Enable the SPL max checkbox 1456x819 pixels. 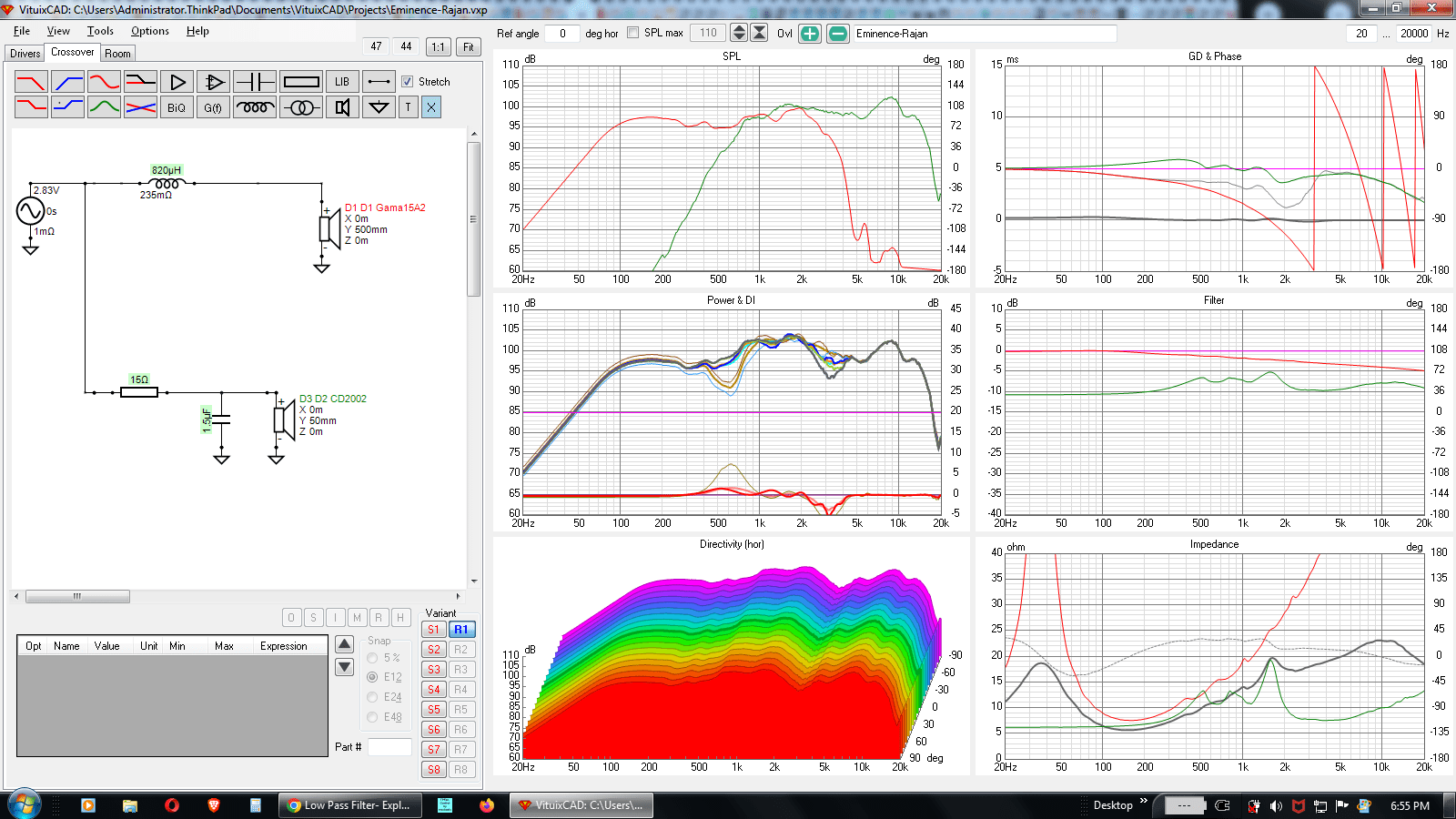(x=633, y=33)
